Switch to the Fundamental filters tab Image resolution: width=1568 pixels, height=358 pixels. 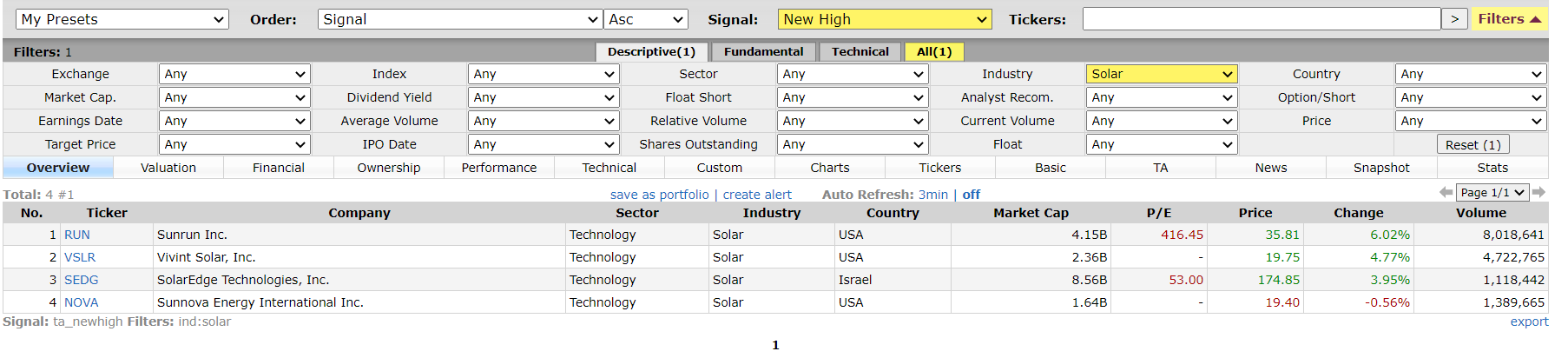coord(763,51)
